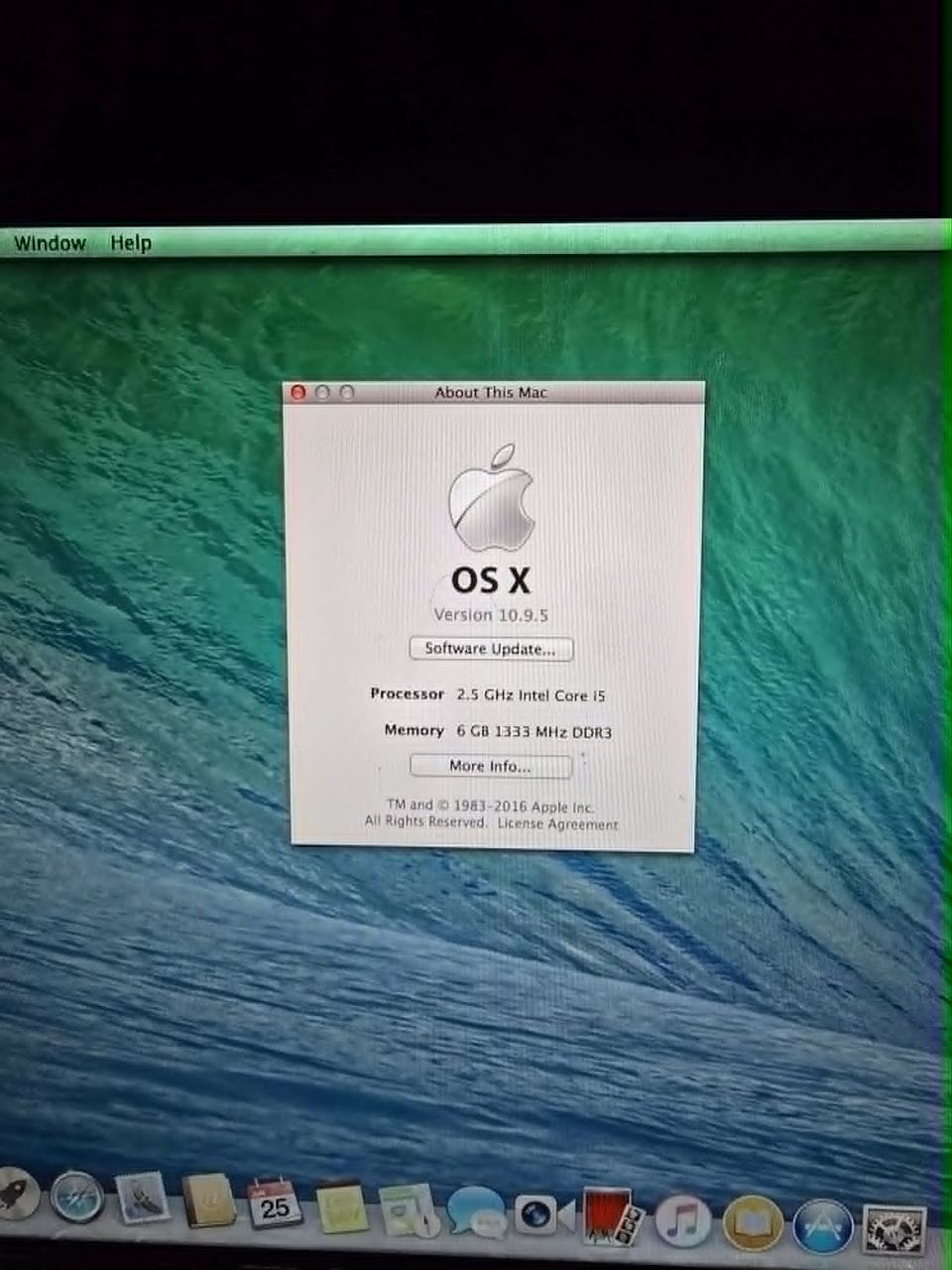Viewport: 952px width, 1270px height.
Task: Open Photo Booth from the Dock
Action: click(613, 1216)
